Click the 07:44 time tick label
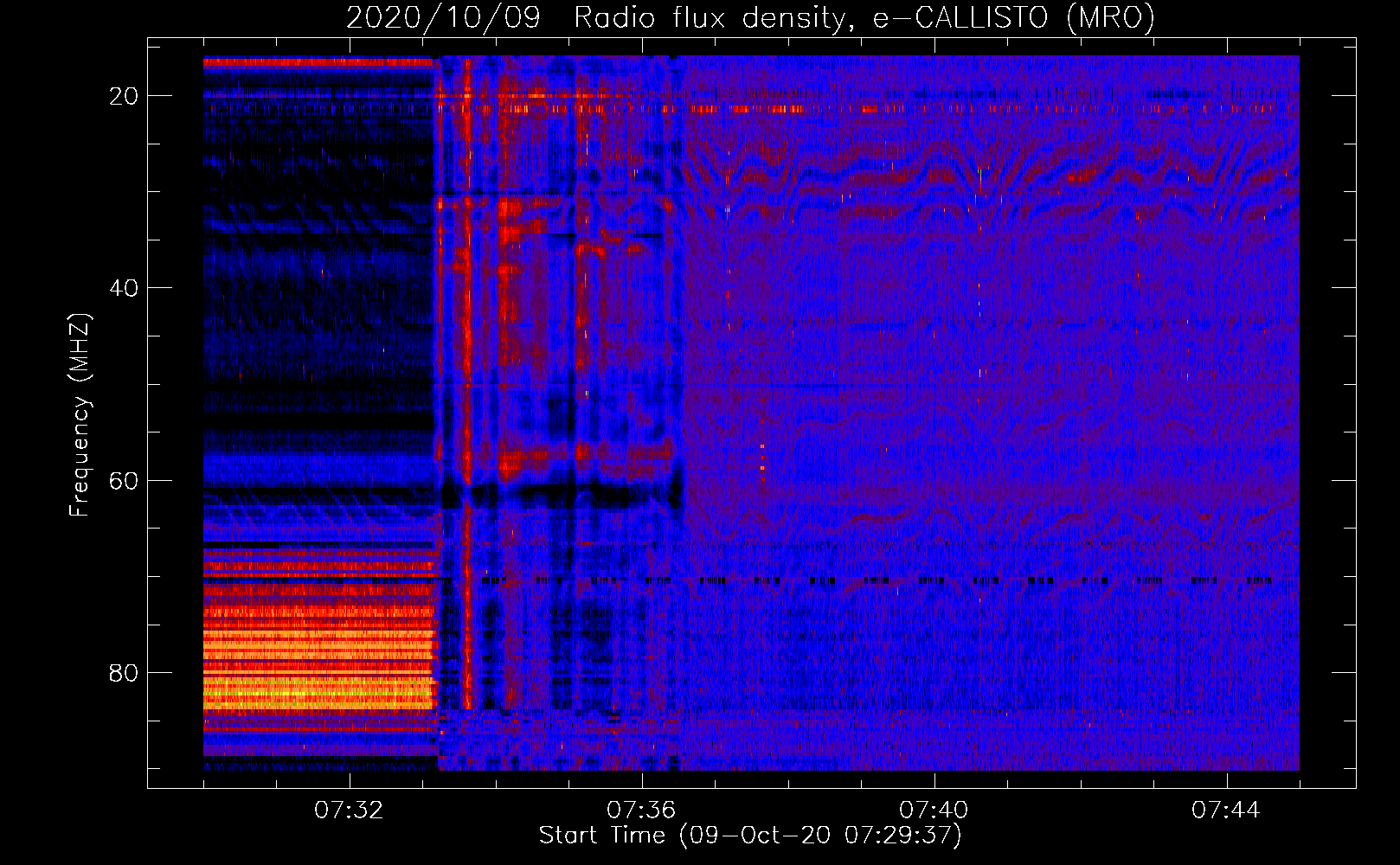 1226,811
